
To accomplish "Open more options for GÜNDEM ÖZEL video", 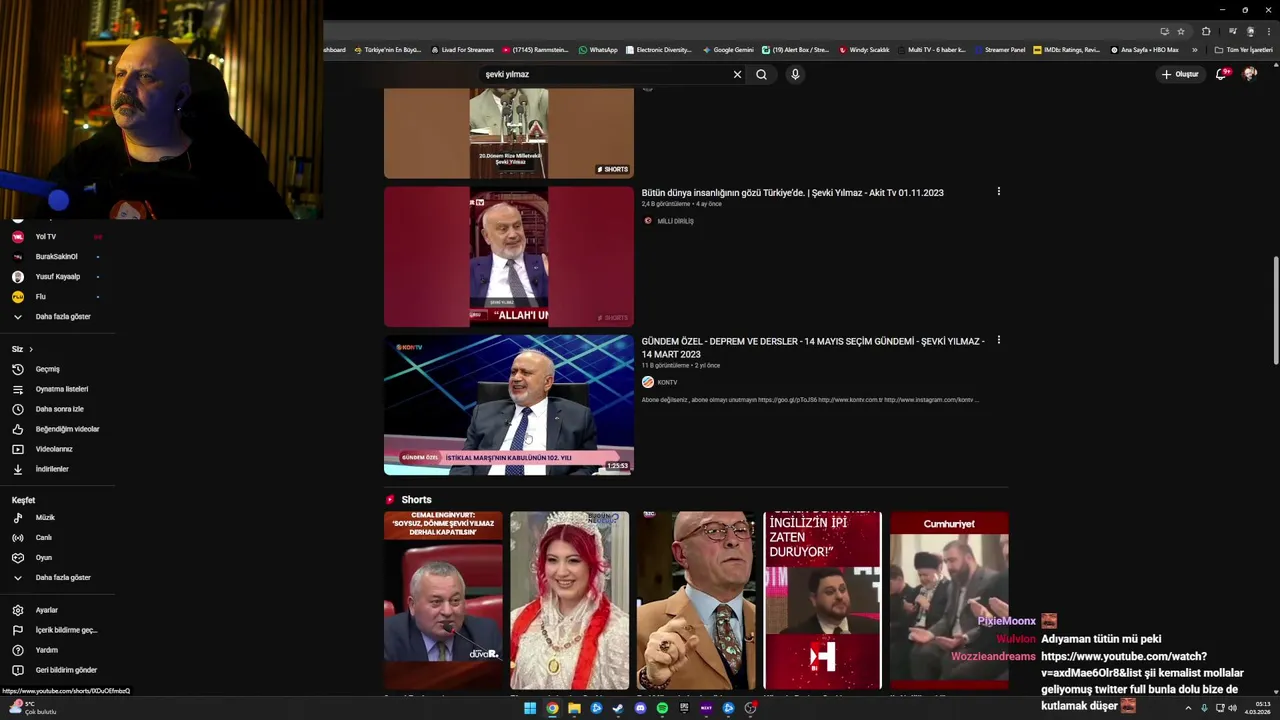I will coord(998,340).
